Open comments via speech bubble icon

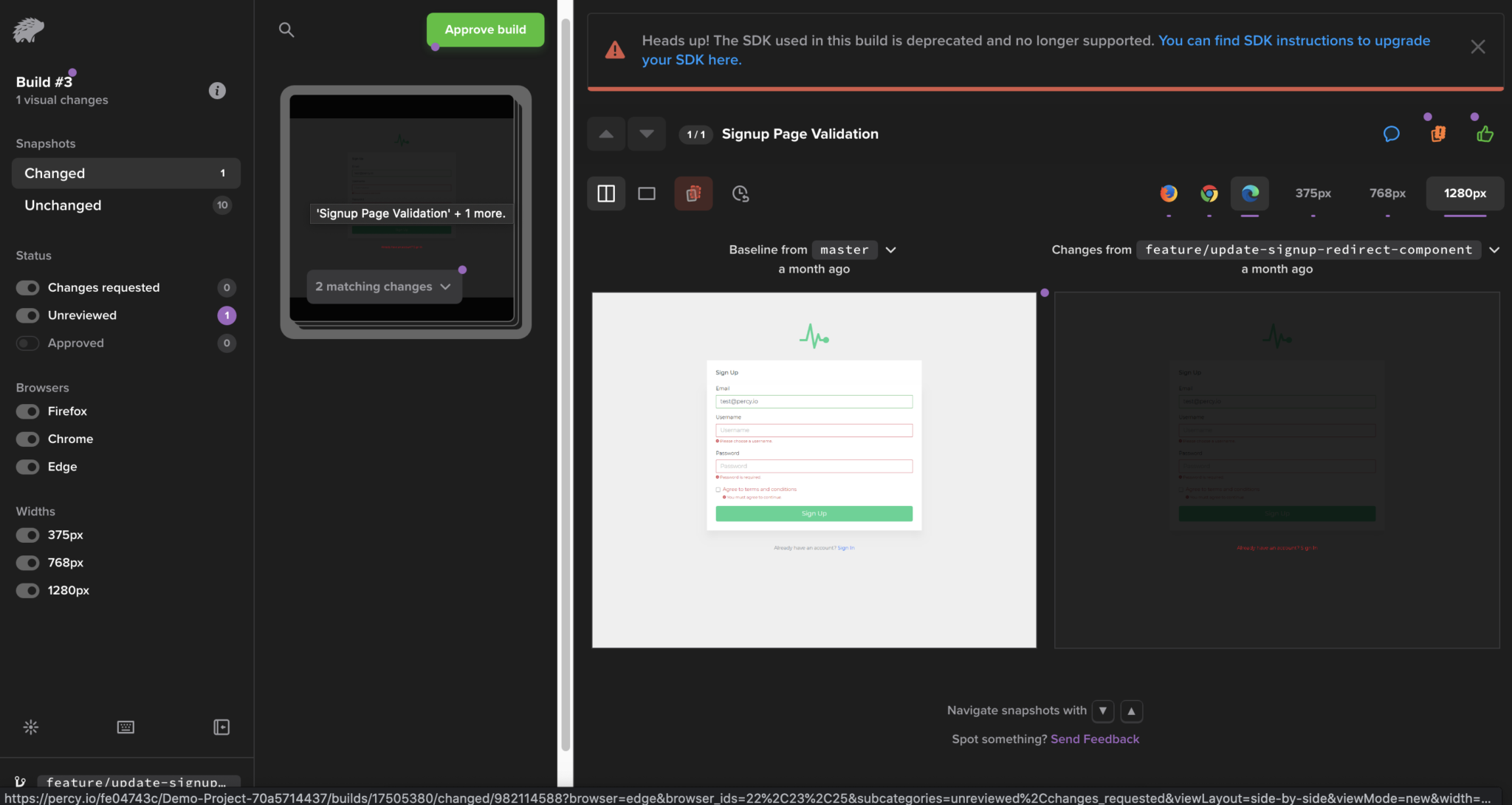tap(1391, 134)
